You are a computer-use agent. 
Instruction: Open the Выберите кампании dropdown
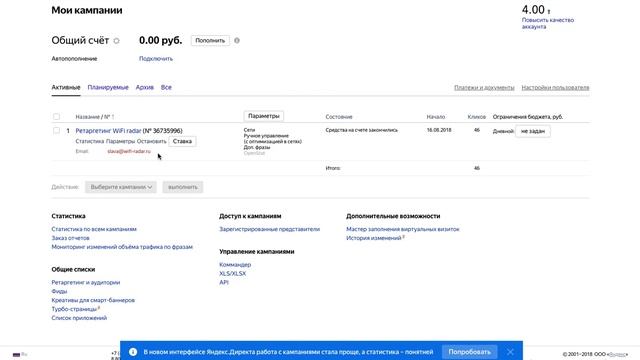[121, 187]
